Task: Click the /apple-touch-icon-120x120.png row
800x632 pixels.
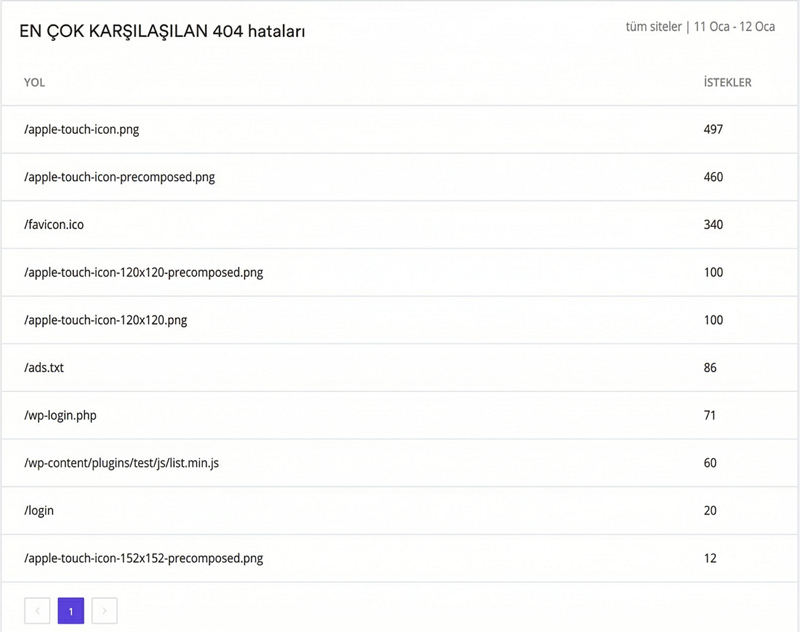Action: point(106,320)
